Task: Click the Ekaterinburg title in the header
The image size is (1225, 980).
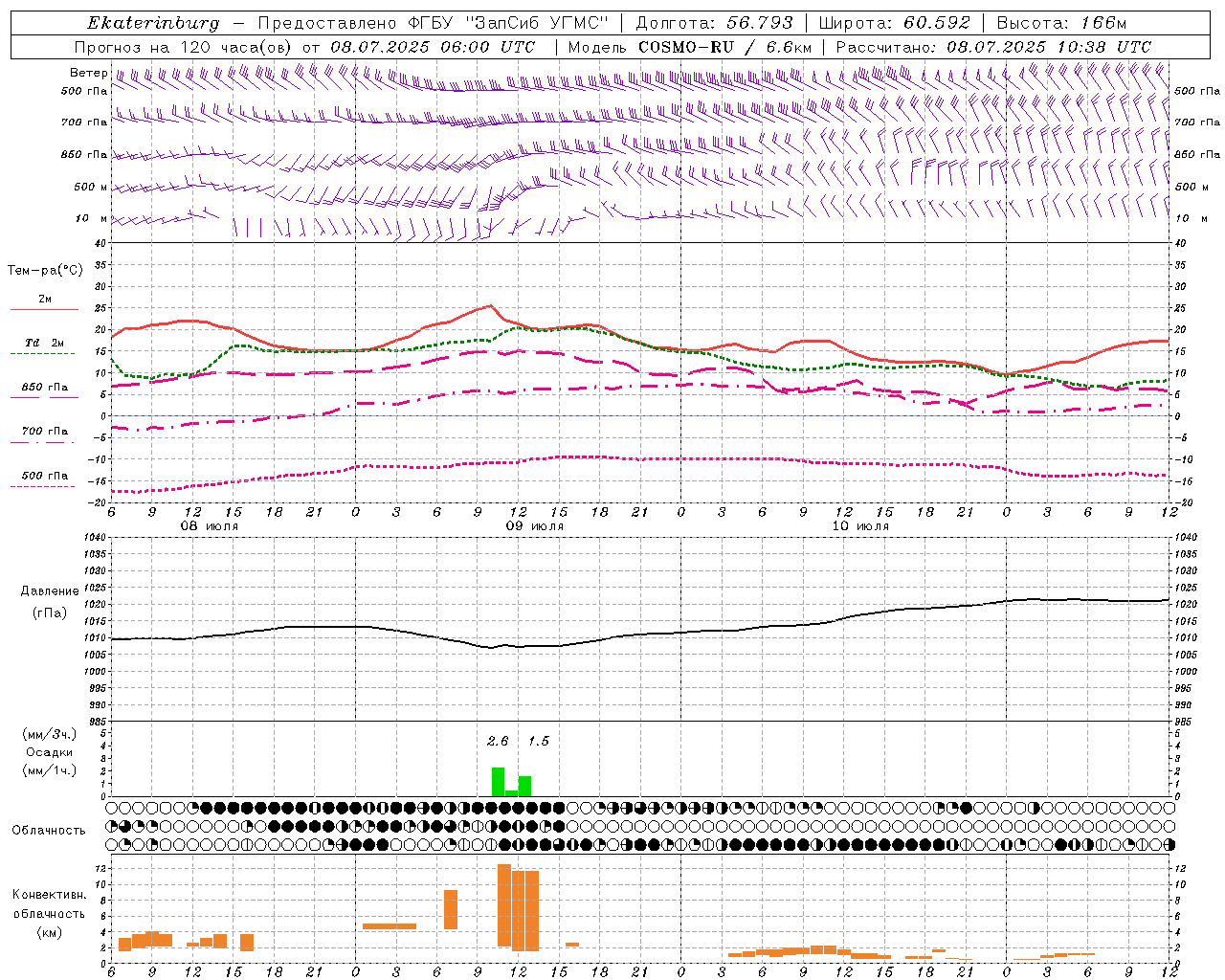Action: point(153,23)
